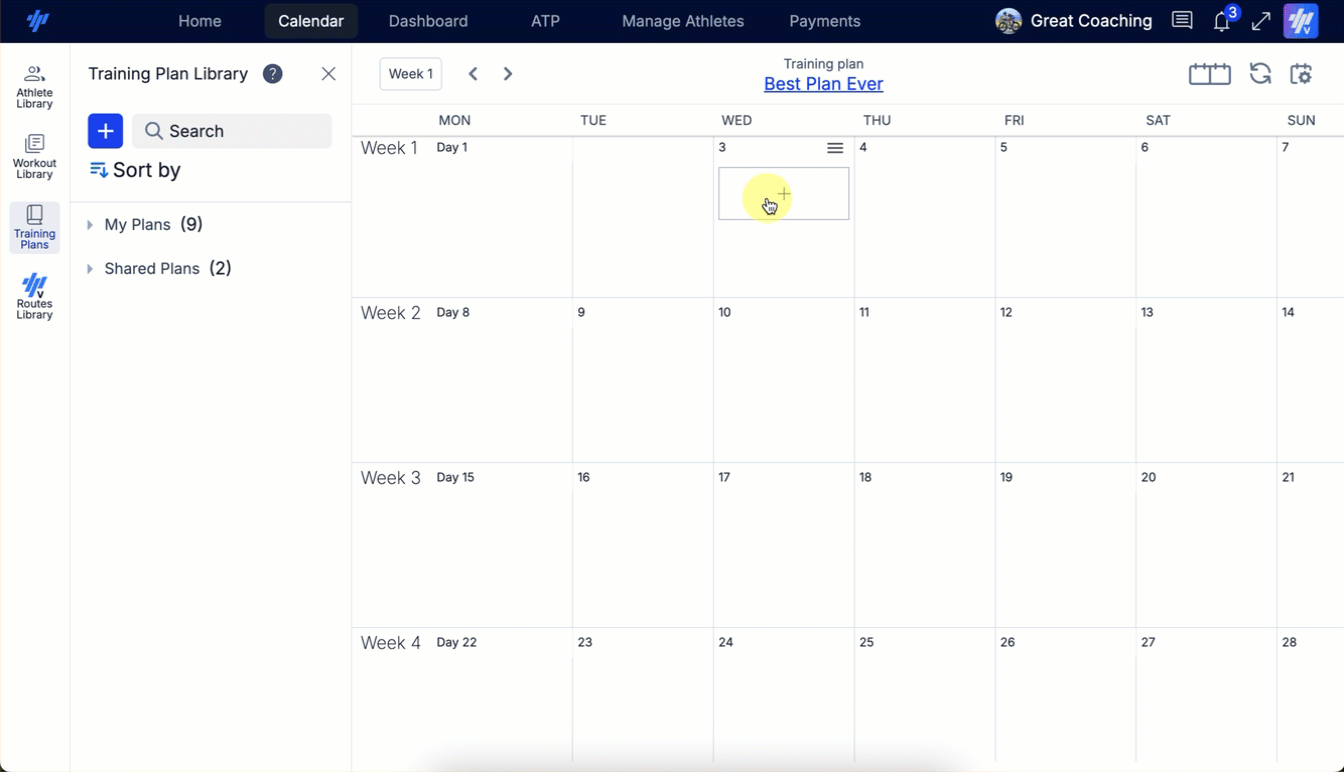
Task: Open the notifications bell icon
Action: click(x=1221, y=21)
